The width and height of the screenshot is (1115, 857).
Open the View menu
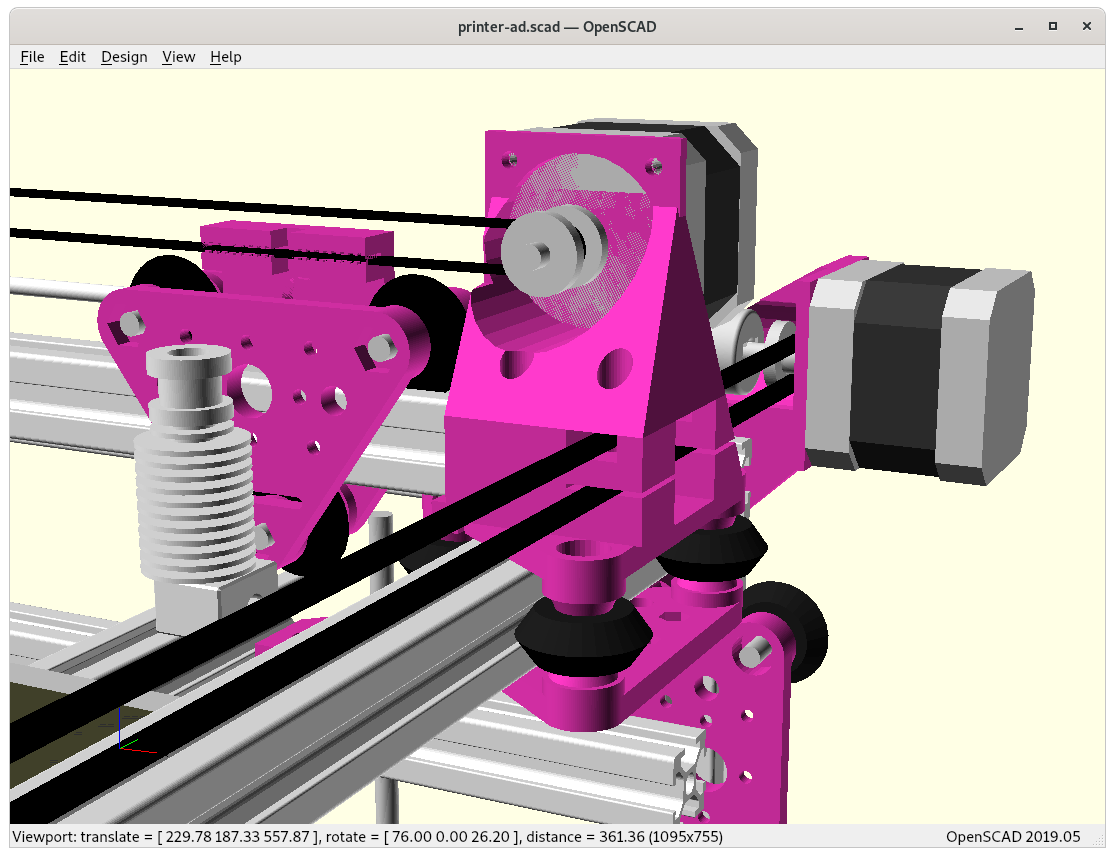coord(178,57)
